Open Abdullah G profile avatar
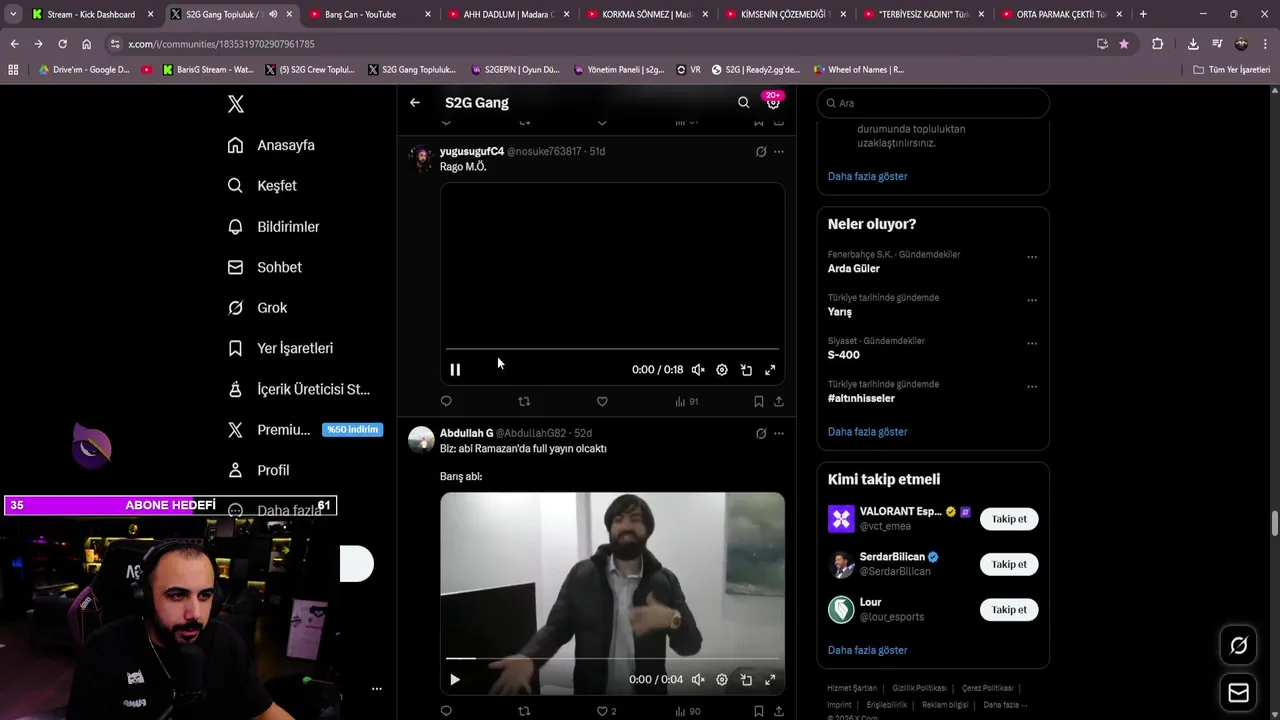The image size is (1280, 720). click(421, 440)
